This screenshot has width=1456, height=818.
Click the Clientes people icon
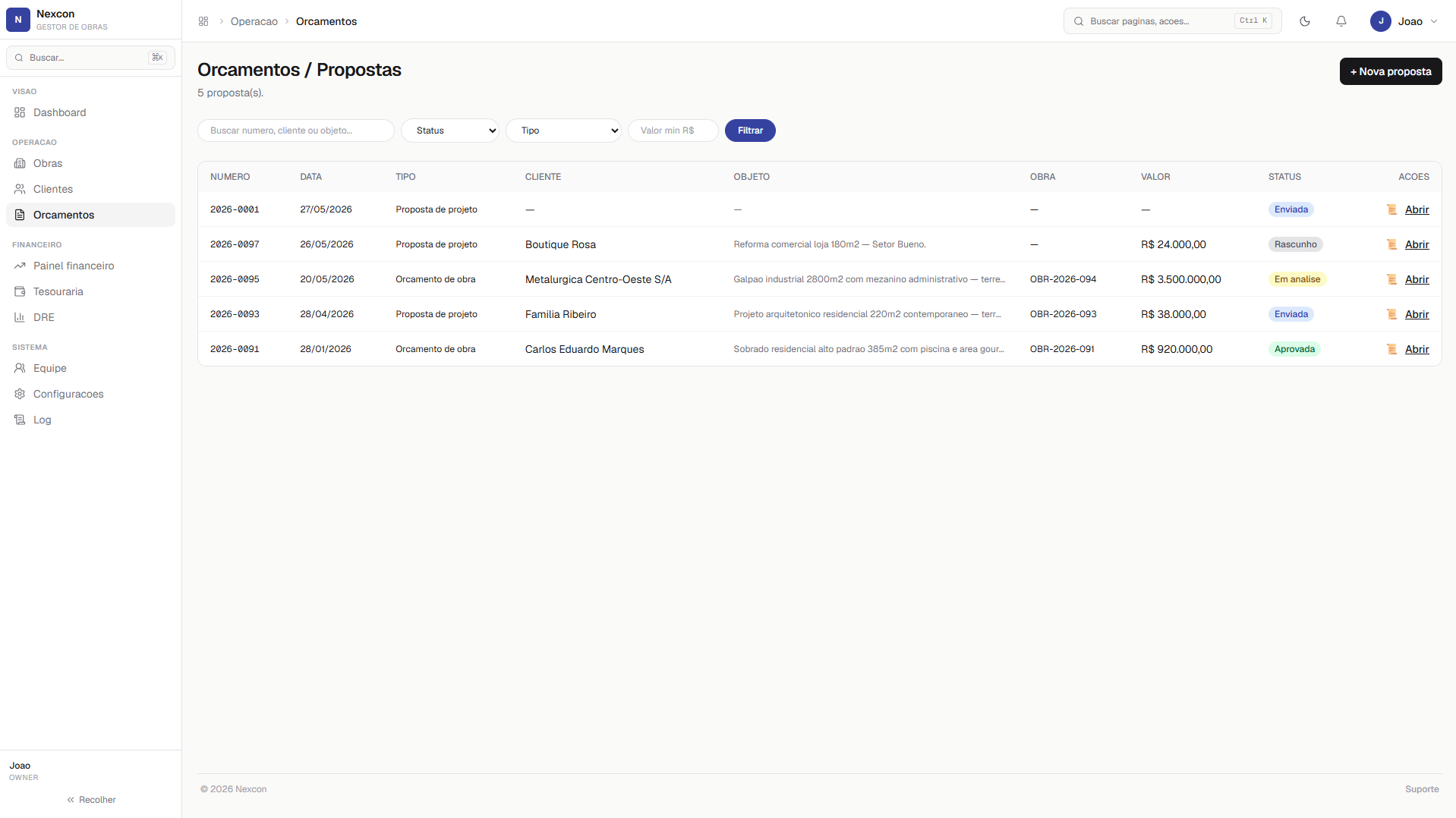click(x=20, y=189)
